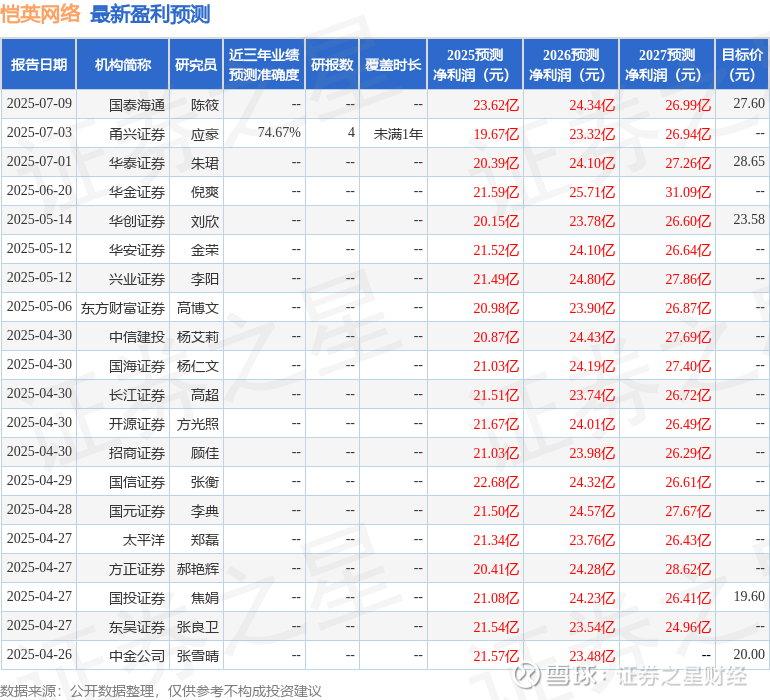Select the 东方财富证券 institution cell
The height and width of the screenshot is (700, 770).
click(123, 308)
